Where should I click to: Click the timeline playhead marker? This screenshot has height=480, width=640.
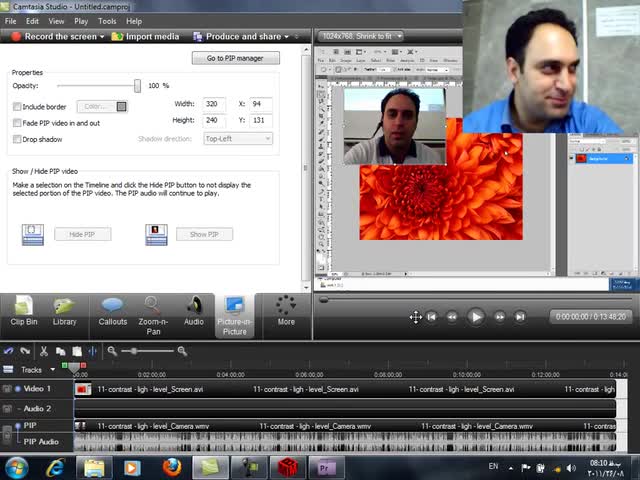(x=74, y=368)
